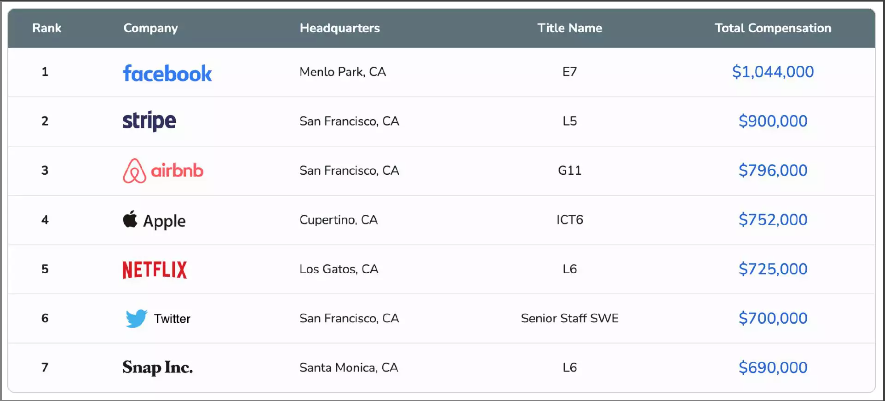
Task: Sort by the Company column header
Action: 151,28
